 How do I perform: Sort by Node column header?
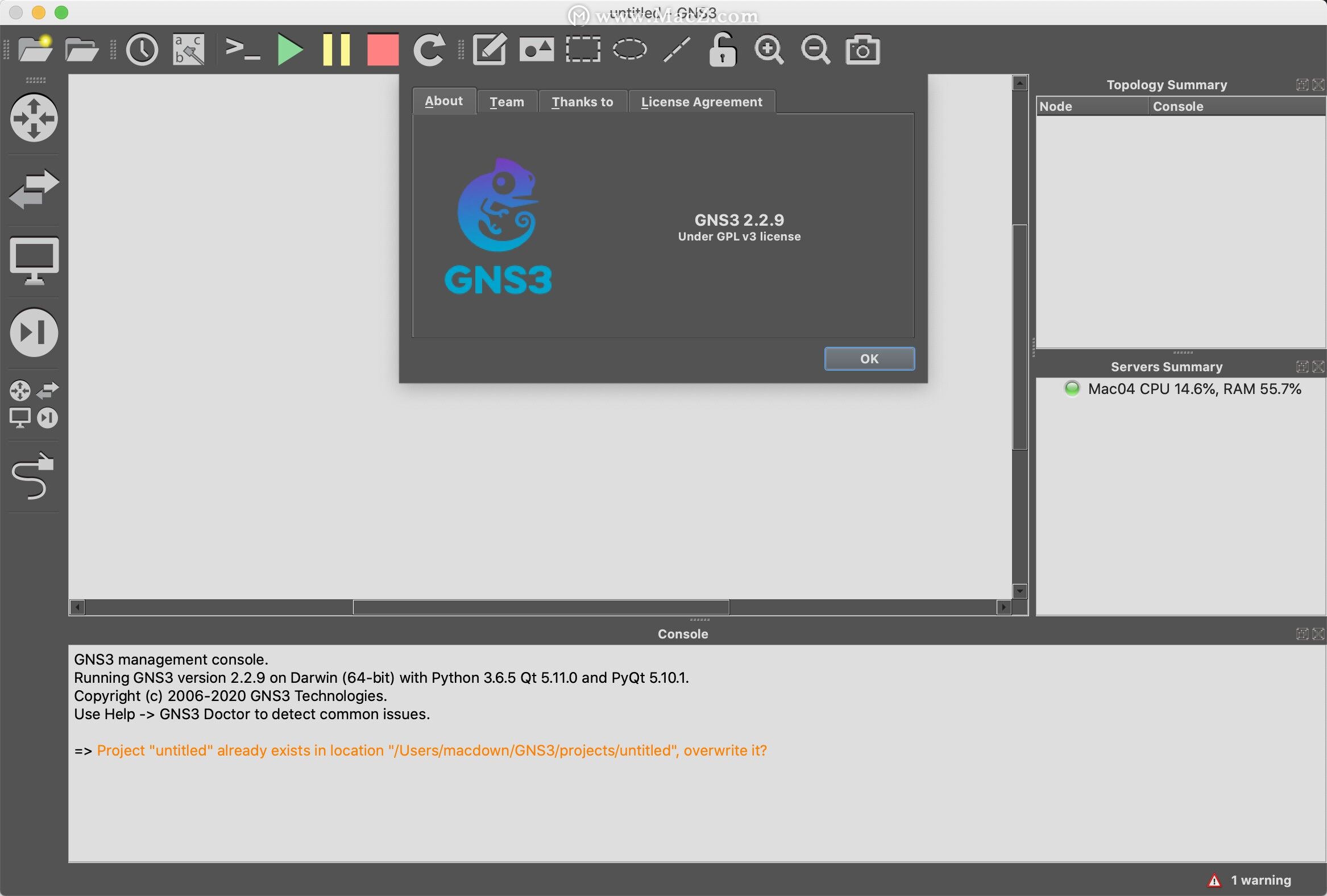click(1092, 106)
